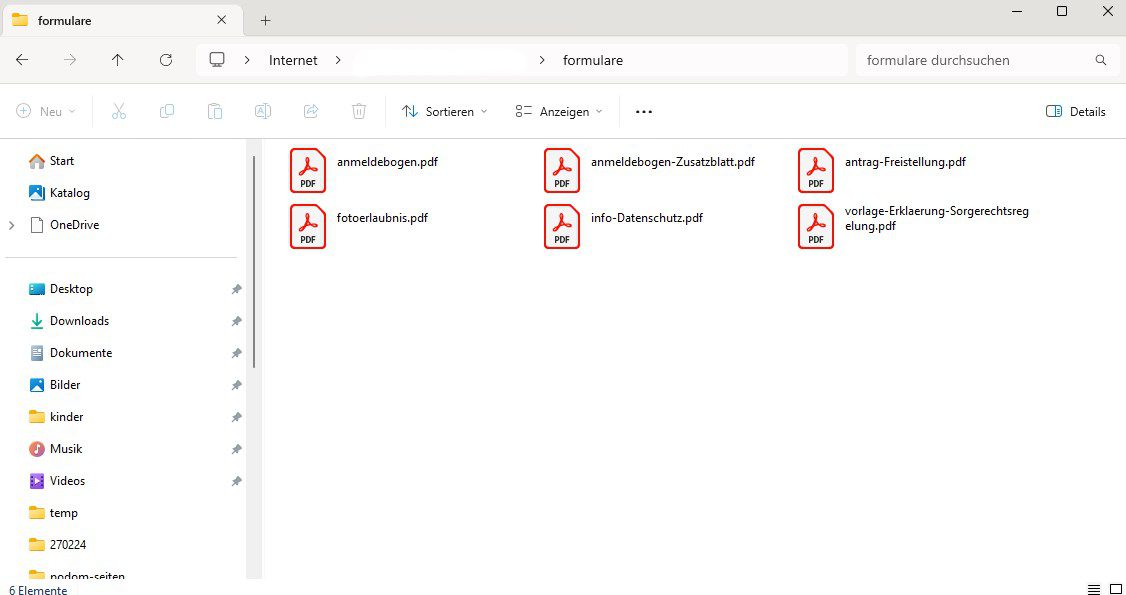Screen dimensions: 1126x595
Task: Close the formulare tab
Action: 222,20
